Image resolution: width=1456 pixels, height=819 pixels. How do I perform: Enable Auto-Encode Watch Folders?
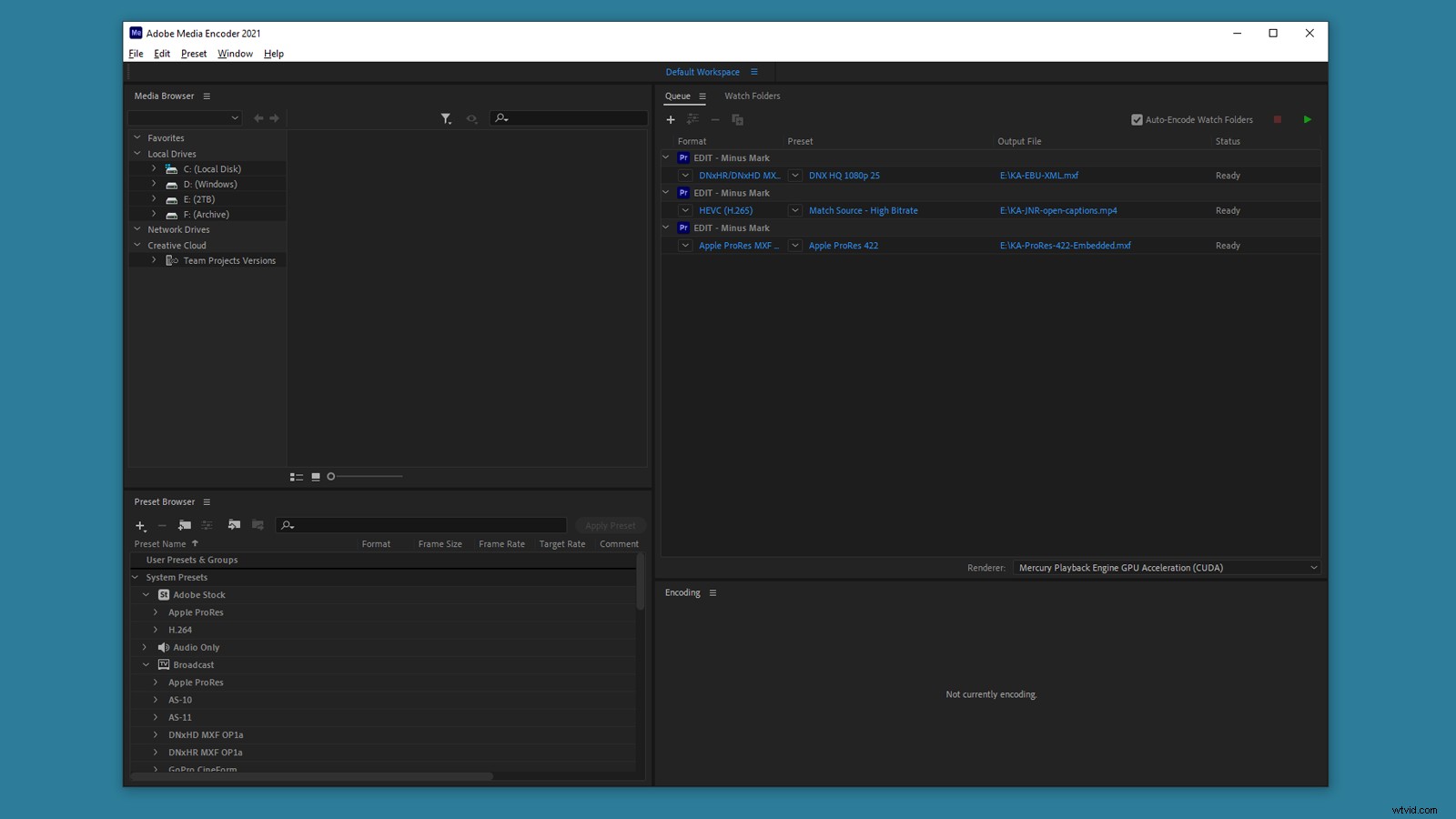1137,119
